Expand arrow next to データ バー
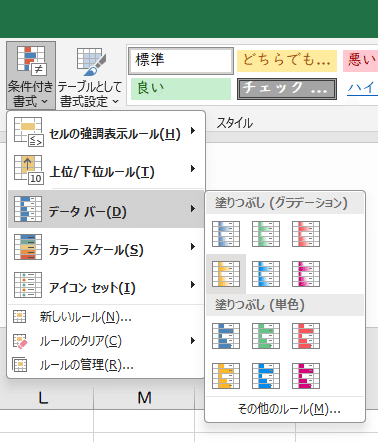This screenshot has height=442, width=378. point(193,209)
